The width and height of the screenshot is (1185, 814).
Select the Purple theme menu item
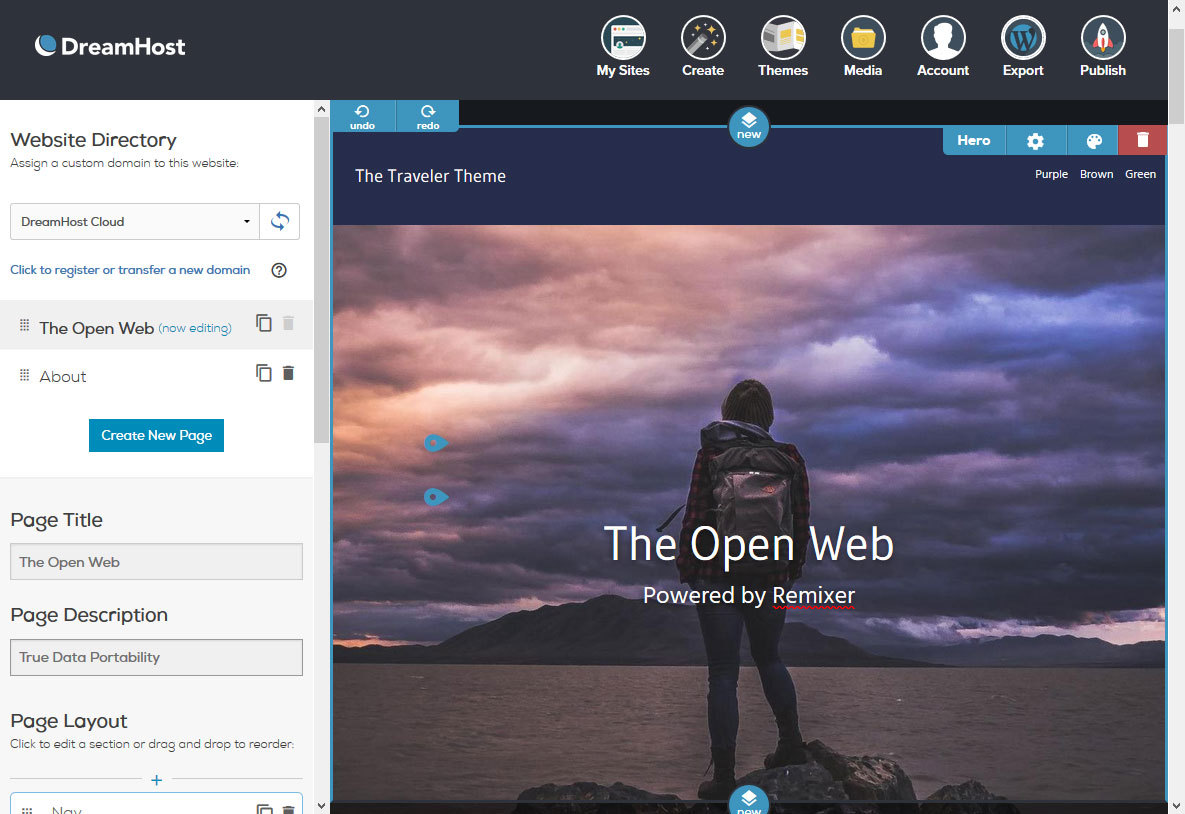point(1051,174)
